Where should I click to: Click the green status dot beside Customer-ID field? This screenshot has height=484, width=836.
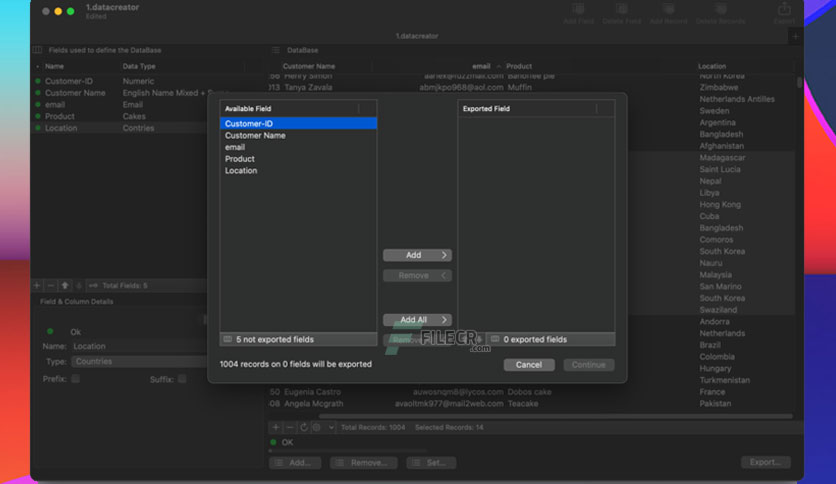coord(38,81)
